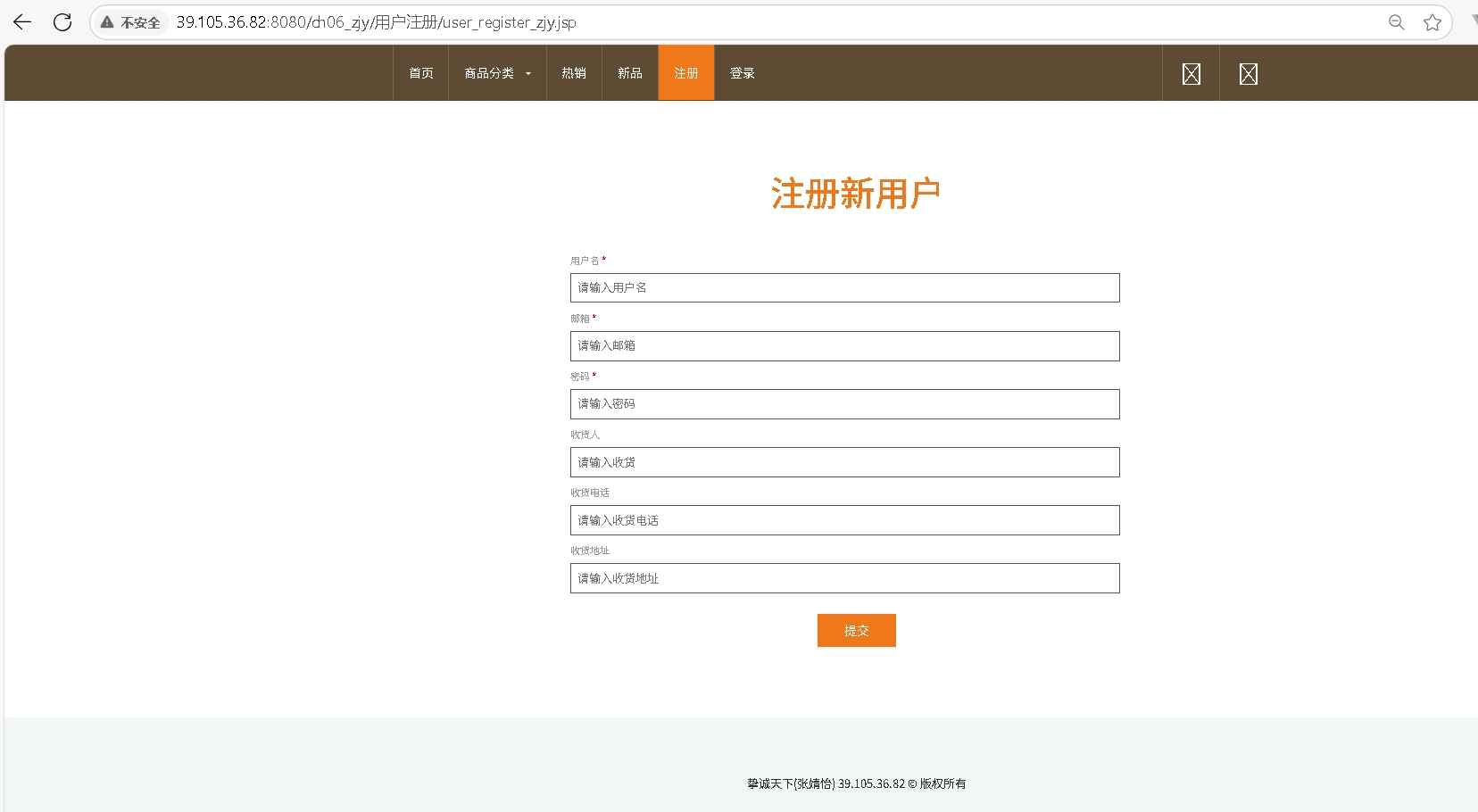The image size is (1478, 812).
Task: Click the left broken-image icon in the navbar
Action: click(x=1191, y=74)
